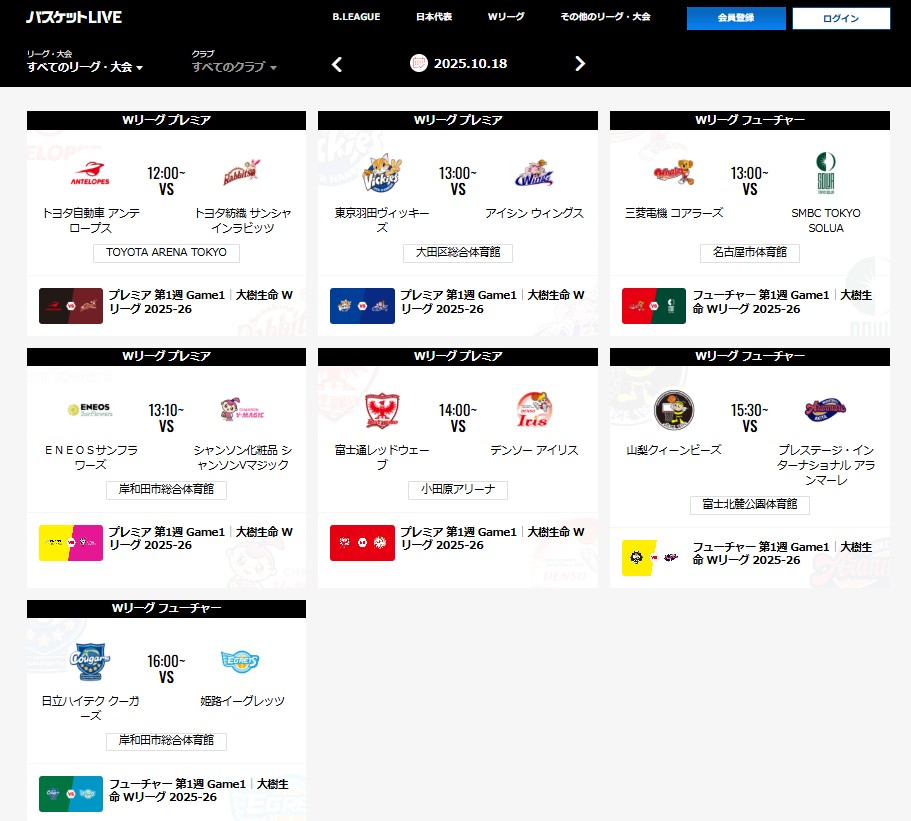
Task: Click the Denso Iris team logo
Action: [x=534, y=410]
